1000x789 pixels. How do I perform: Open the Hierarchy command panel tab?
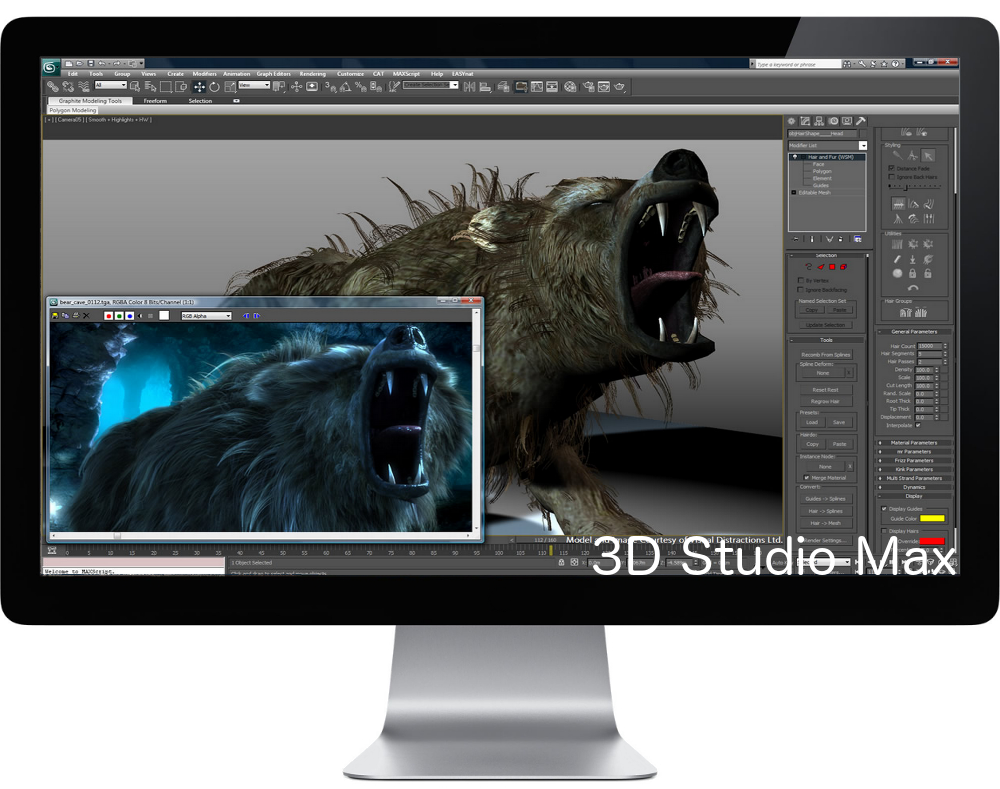(818, 121)
